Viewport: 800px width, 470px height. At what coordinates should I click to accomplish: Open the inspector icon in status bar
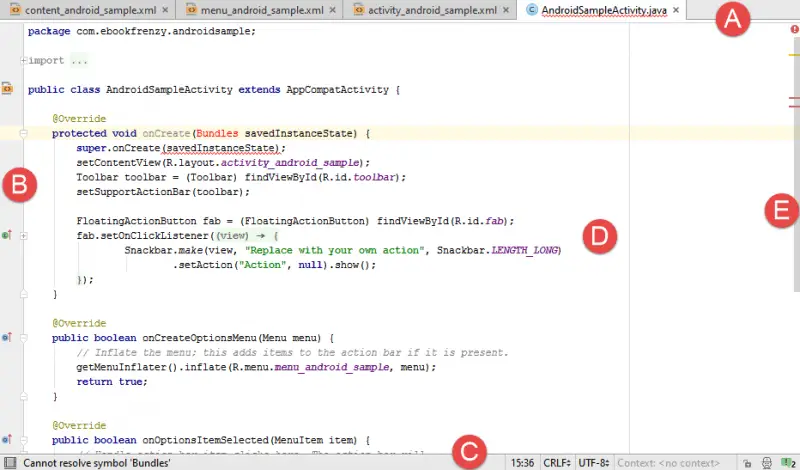point(765,463)
